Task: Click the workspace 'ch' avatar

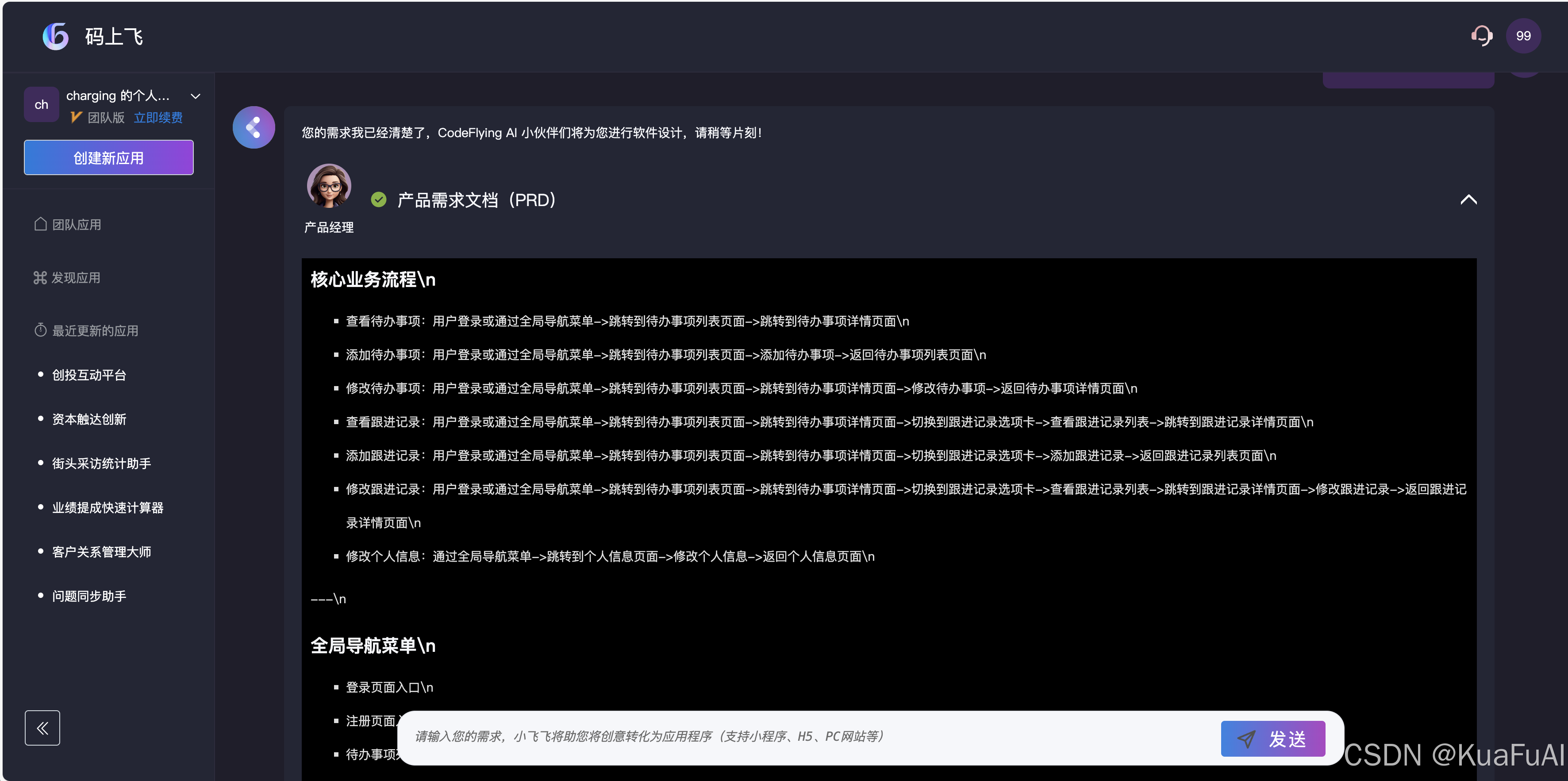Action: click(42, 105)
